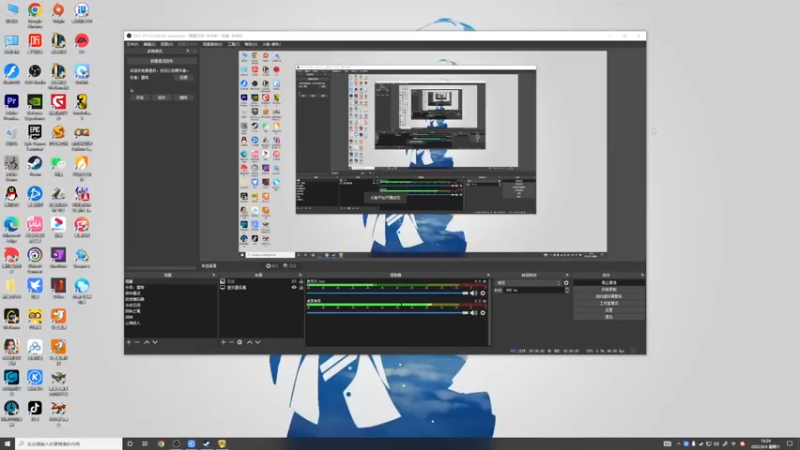Click the 退出 (Exit) button in Controls

pos(609,317)
